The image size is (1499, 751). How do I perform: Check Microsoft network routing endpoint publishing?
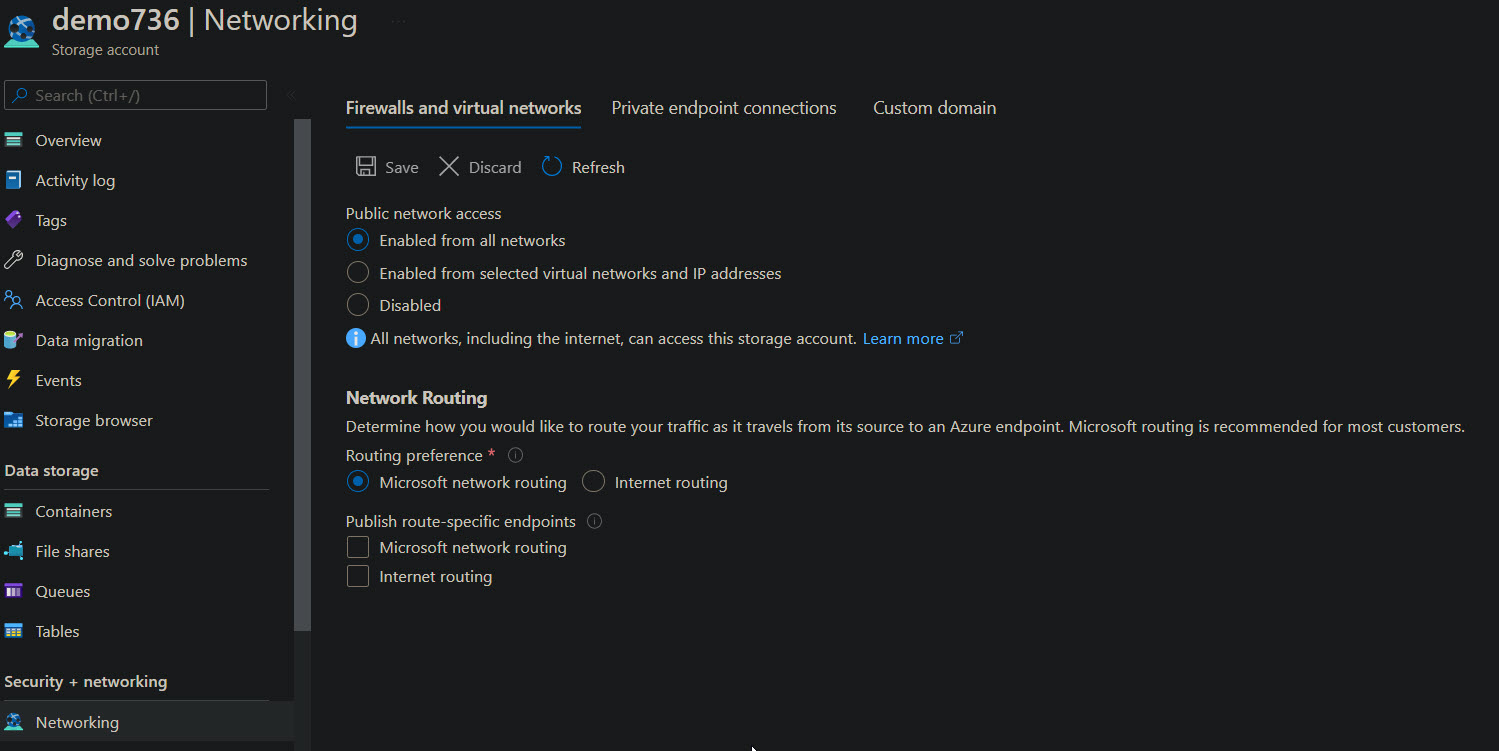click(x=358, y=547)
